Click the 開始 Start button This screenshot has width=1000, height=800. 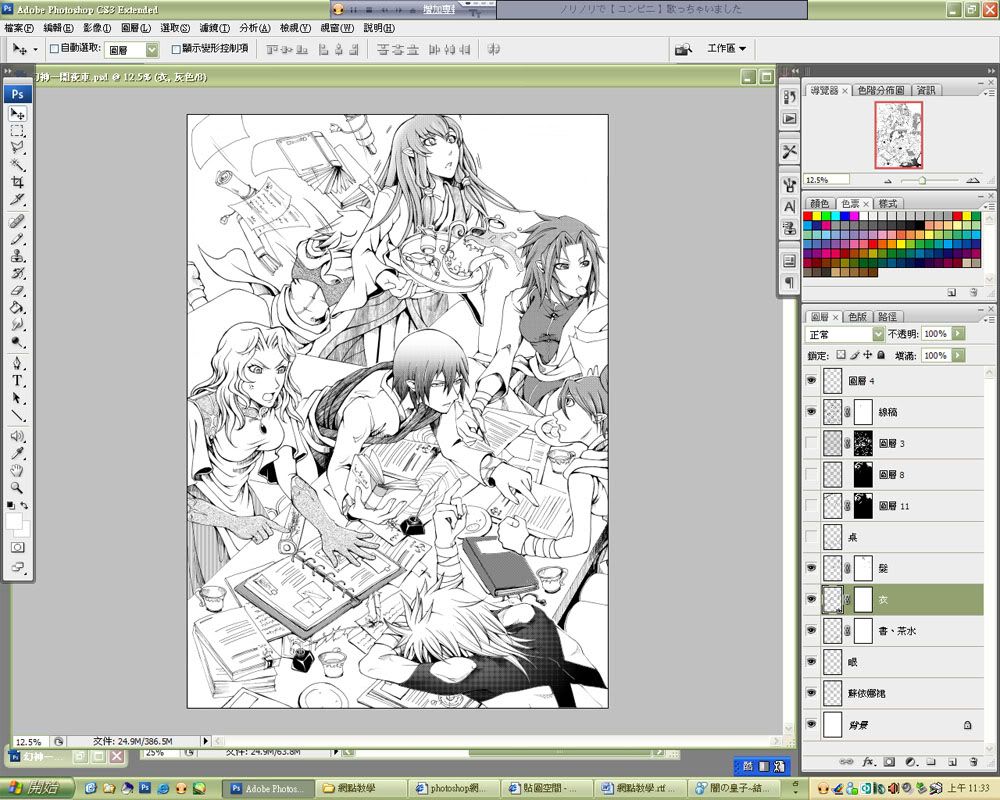37,788
